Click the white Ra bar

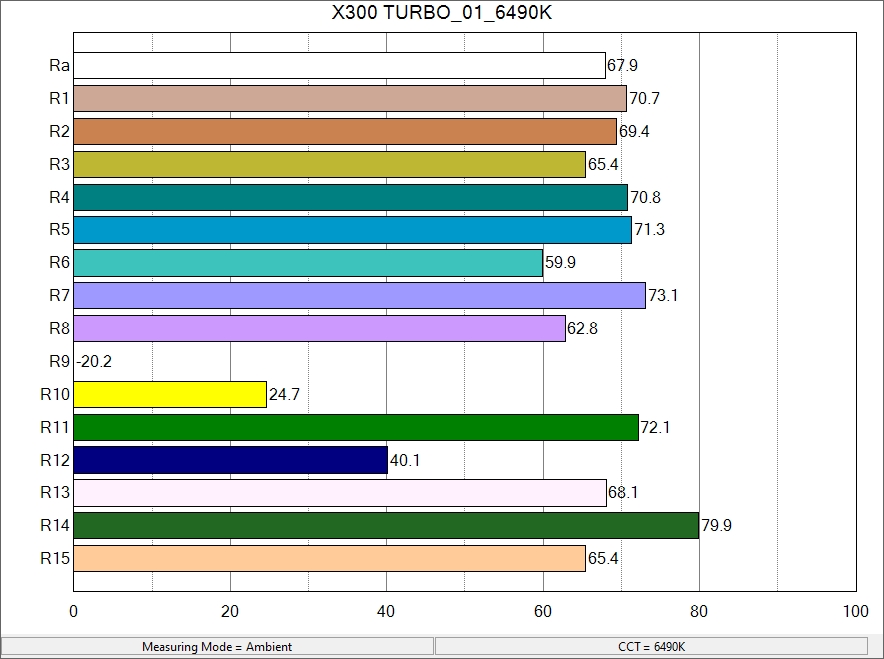[339, 66]
